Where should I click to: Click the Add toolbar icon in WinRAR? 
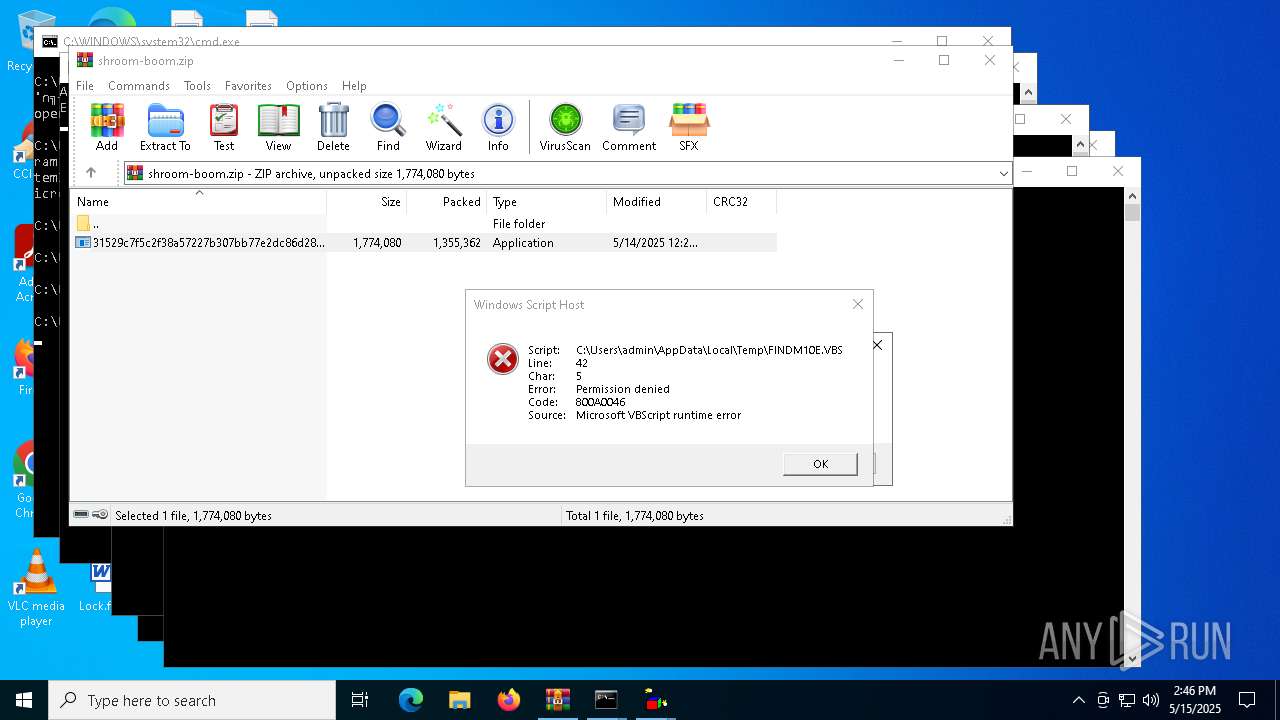tap(107, 127)
